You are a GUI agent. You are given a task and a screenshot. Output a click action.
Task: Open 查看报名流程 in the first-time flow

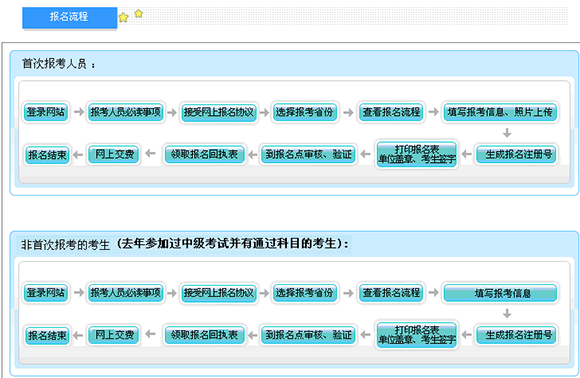coord(391,112)
